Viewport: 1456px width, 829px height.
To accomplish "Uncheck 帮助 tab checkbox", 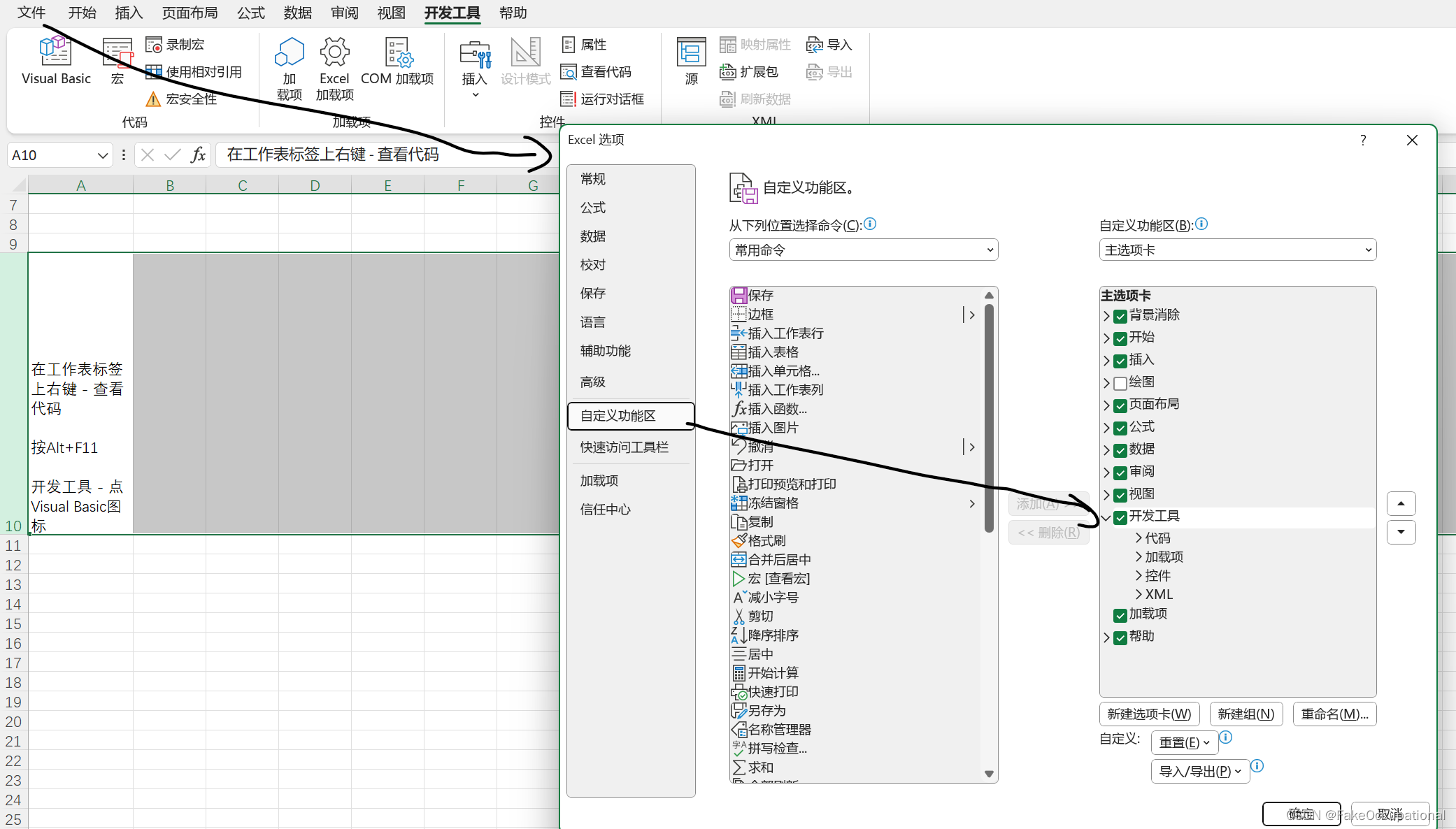I will click(x=1120, y=638).
